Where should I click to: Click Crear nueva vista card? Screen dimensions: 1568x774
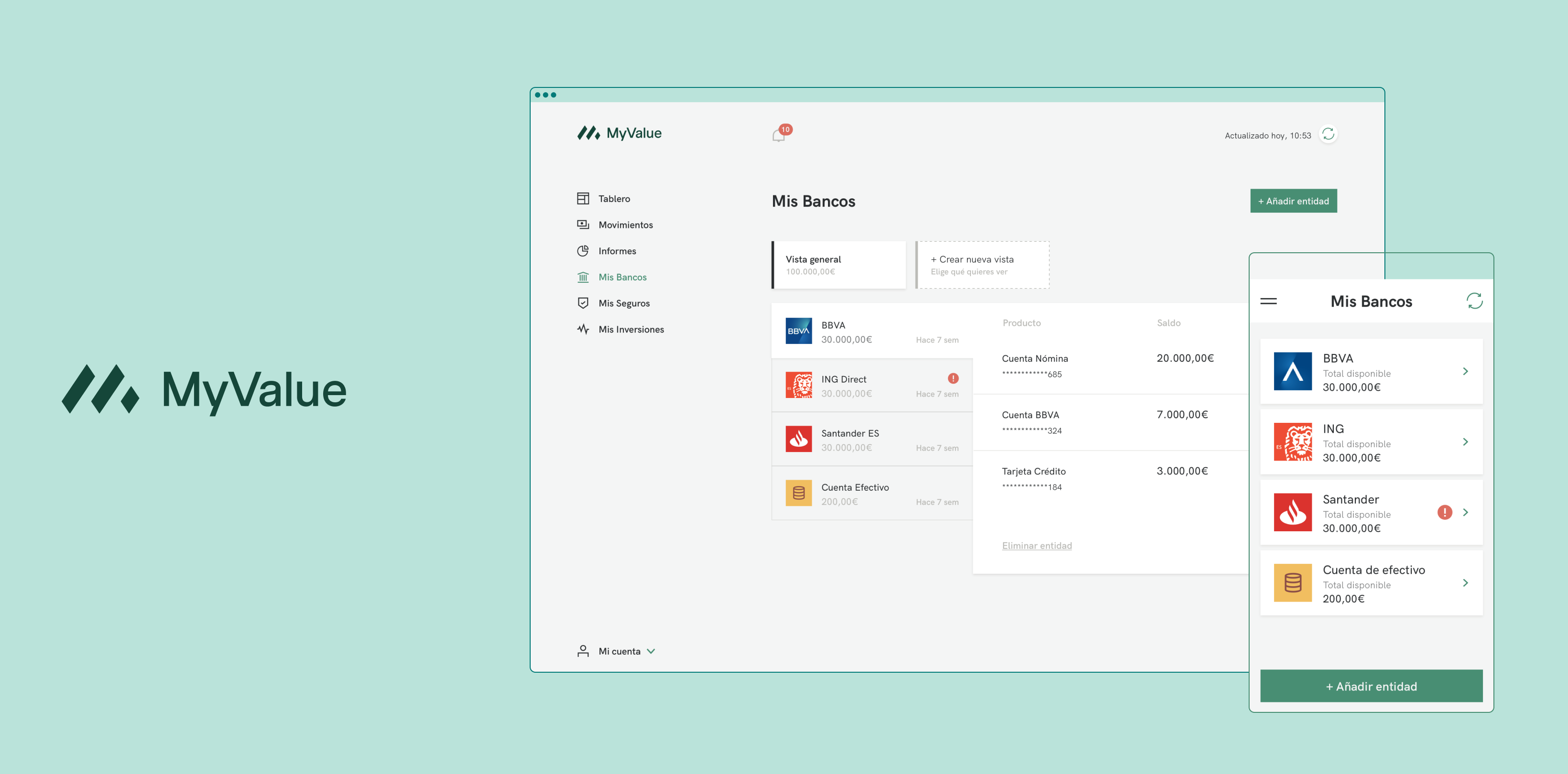[982, 265]
